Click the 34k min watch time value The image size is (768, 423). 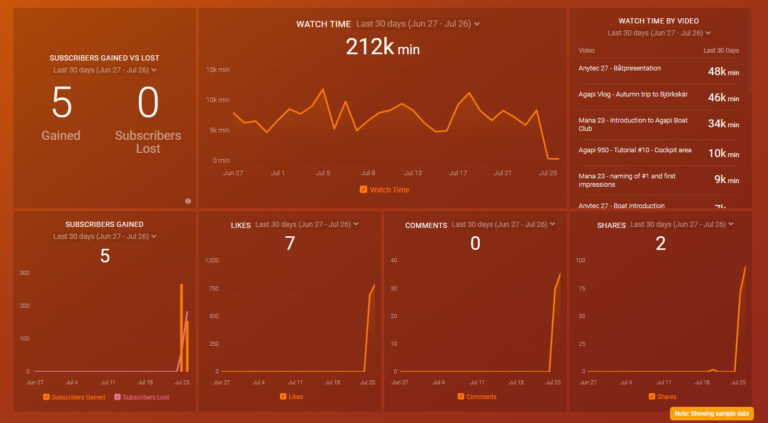[723, 123]
